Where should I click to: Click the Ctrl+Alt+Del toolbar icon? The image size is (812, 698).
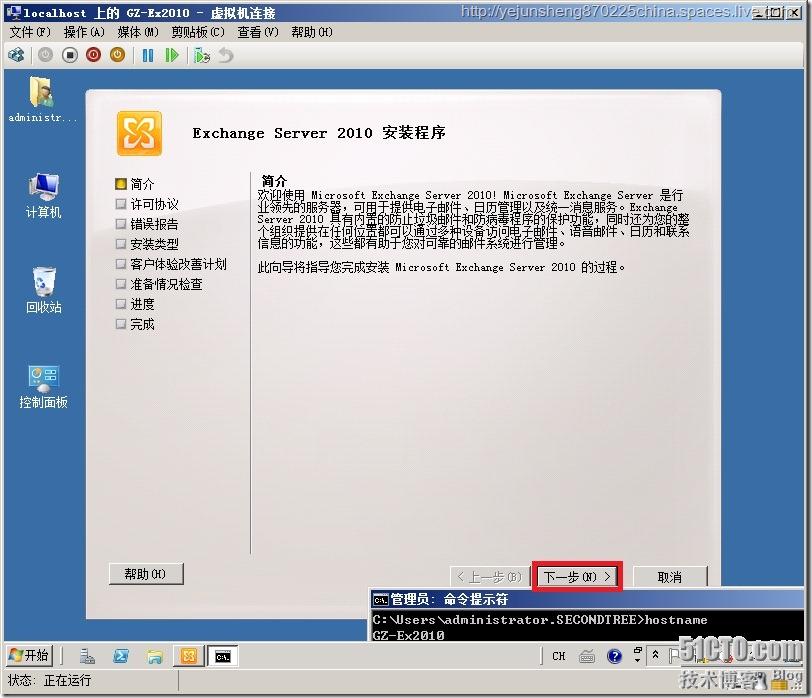pos(16,55)
